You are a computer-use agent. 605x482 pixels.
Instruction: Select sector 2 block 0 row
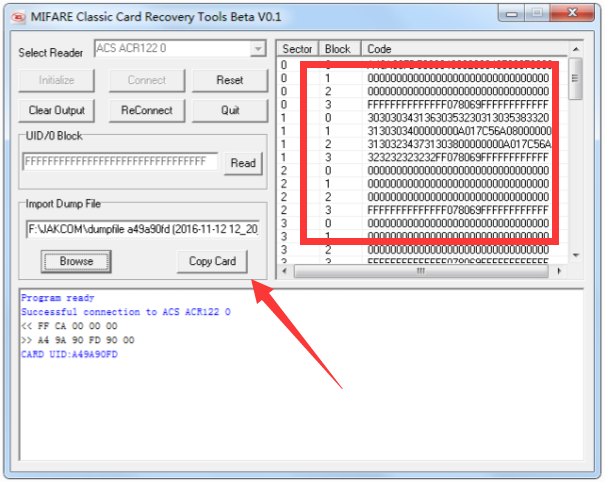[422, 171]
